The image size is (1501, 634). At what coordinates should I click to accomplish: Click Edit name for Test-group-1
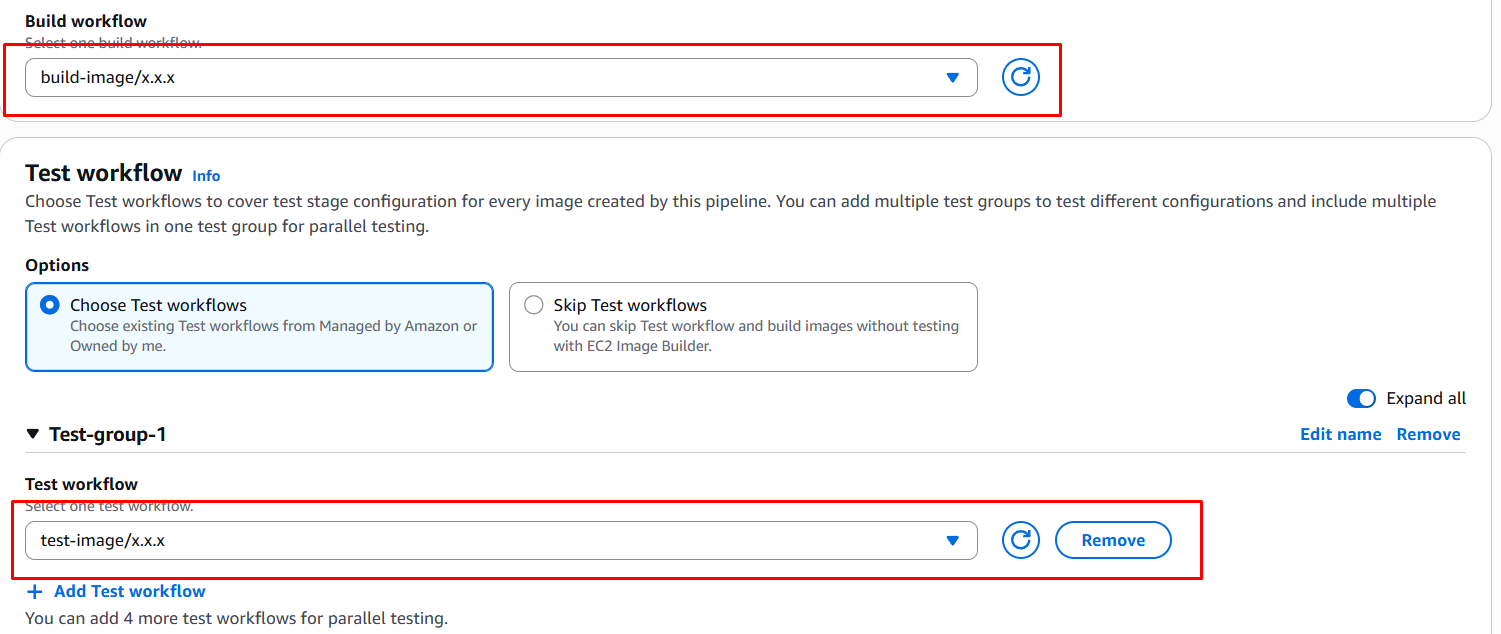pyautogui.click(x=1340, y=434)
